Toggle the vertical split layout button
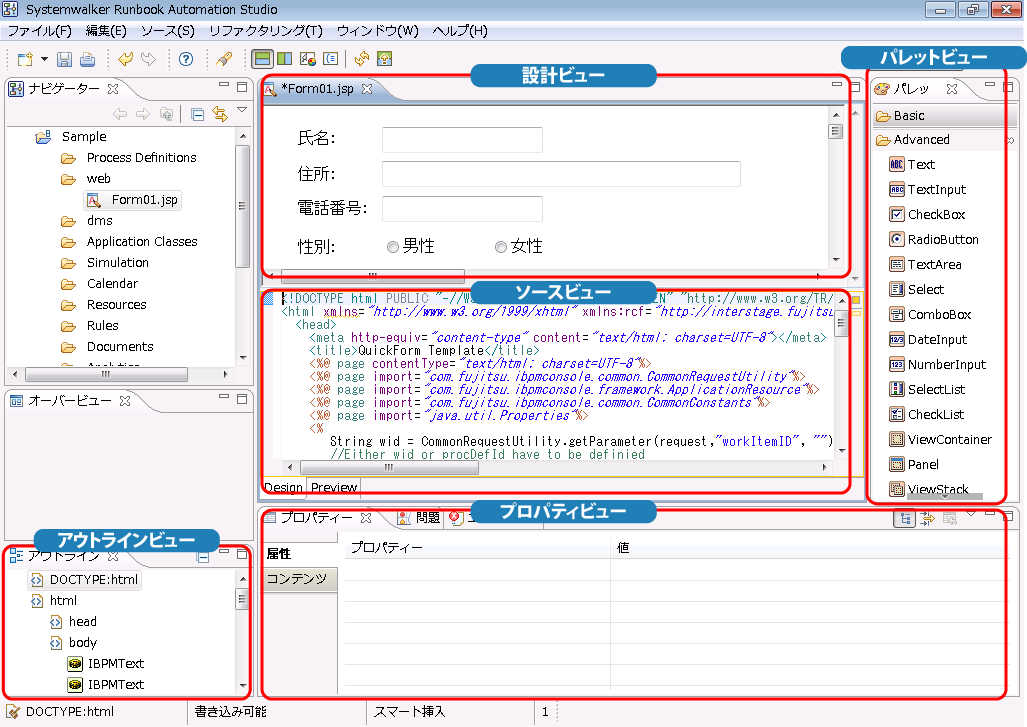 [x=285, y=59]
